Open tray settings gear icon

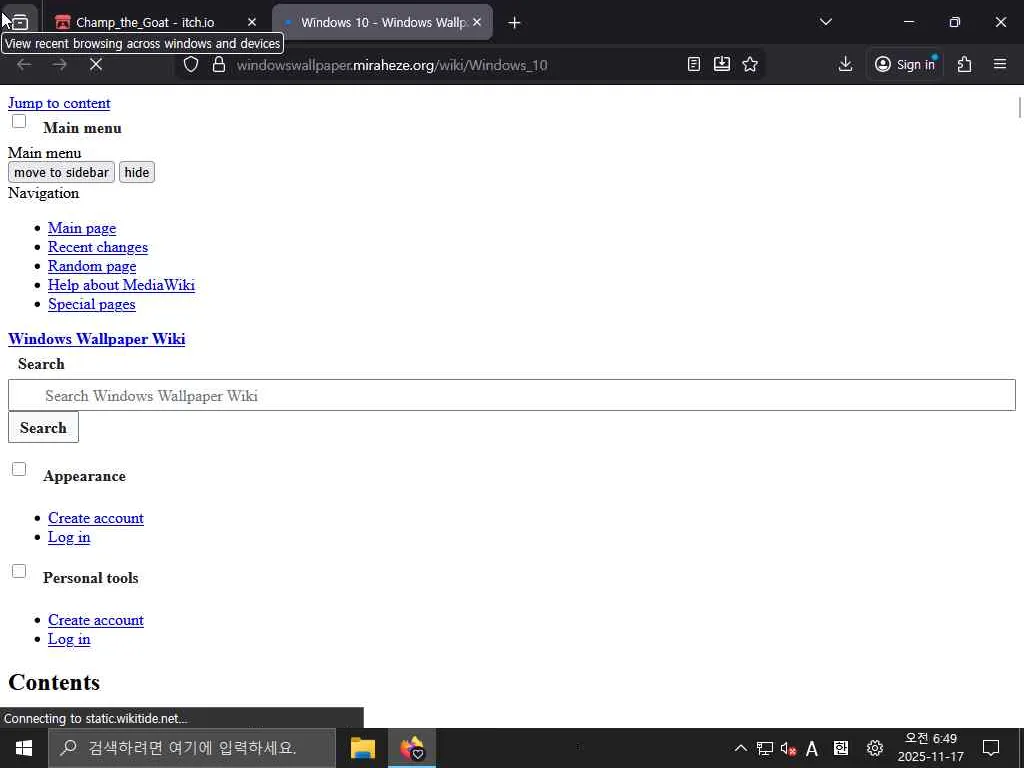tap(875, 748)
